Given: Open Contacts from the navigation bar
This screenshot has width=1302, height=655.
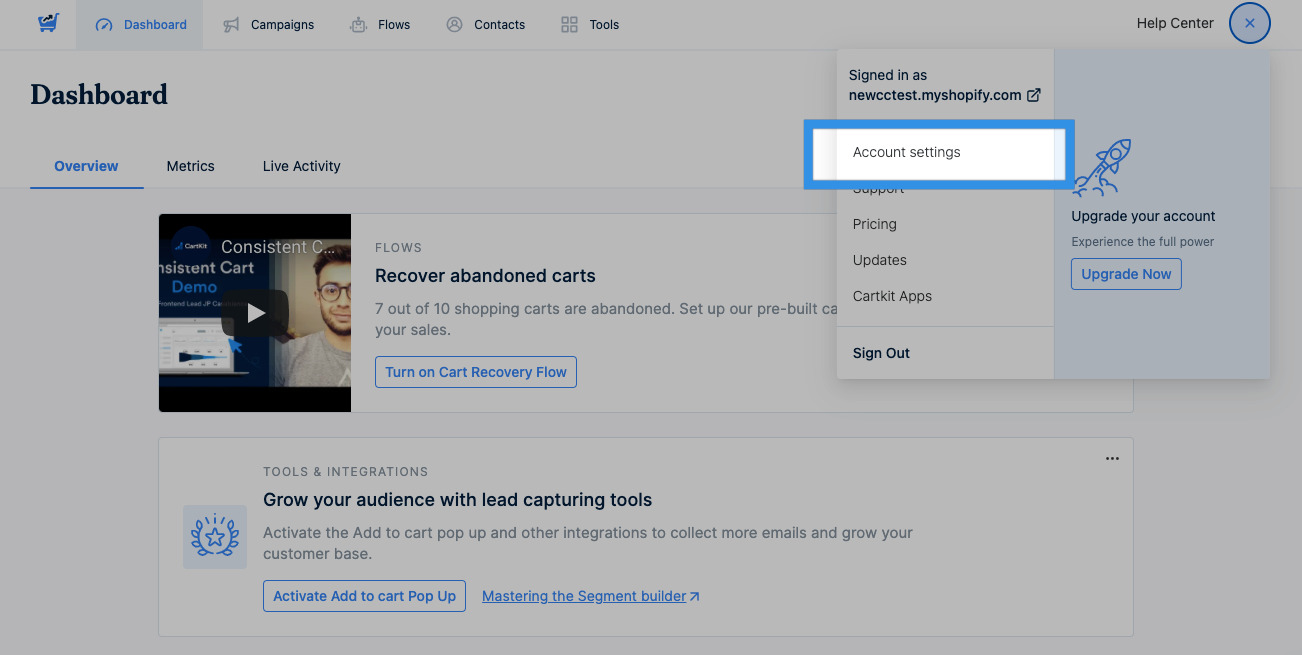Looking at the screenshot, I should pyautogui.click(x=486, y=25).
